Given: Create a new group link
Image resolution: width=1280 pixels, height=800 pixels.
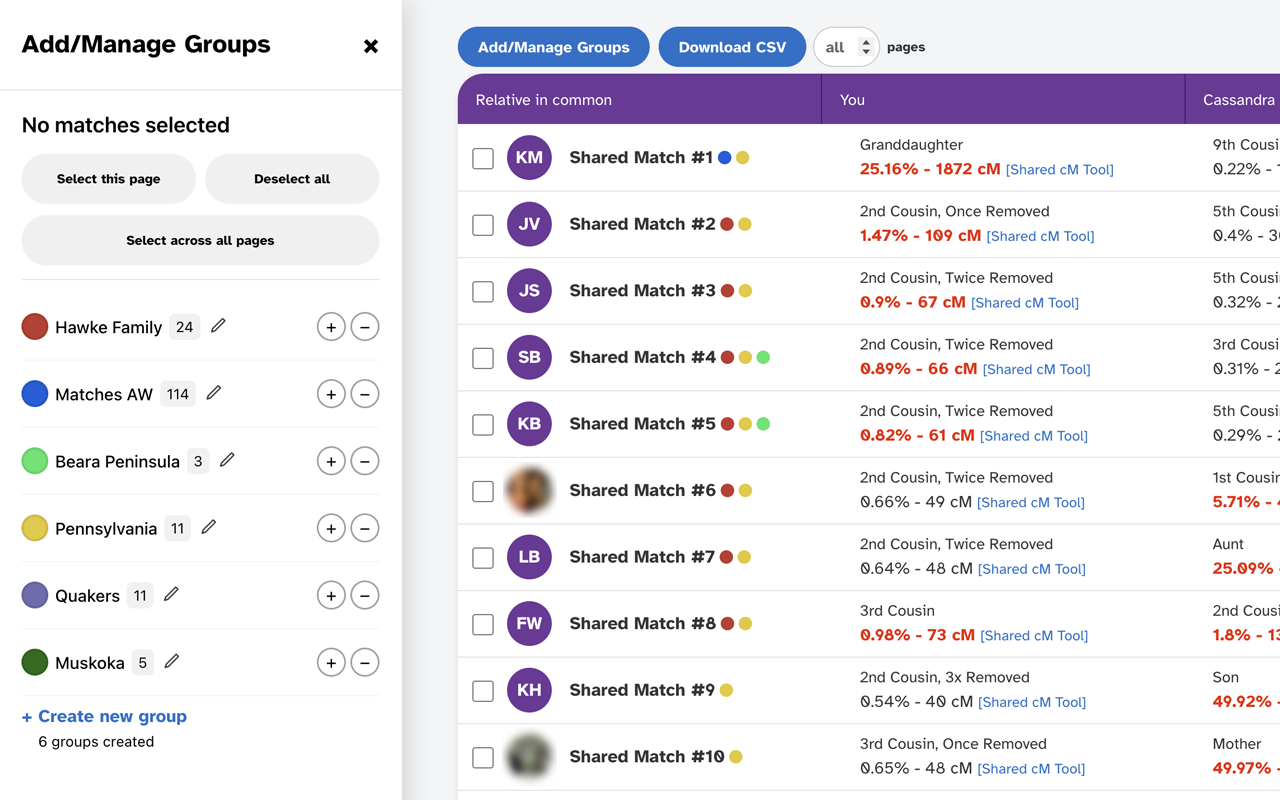Looking at the screenshot, I should (x=104, y=716).
